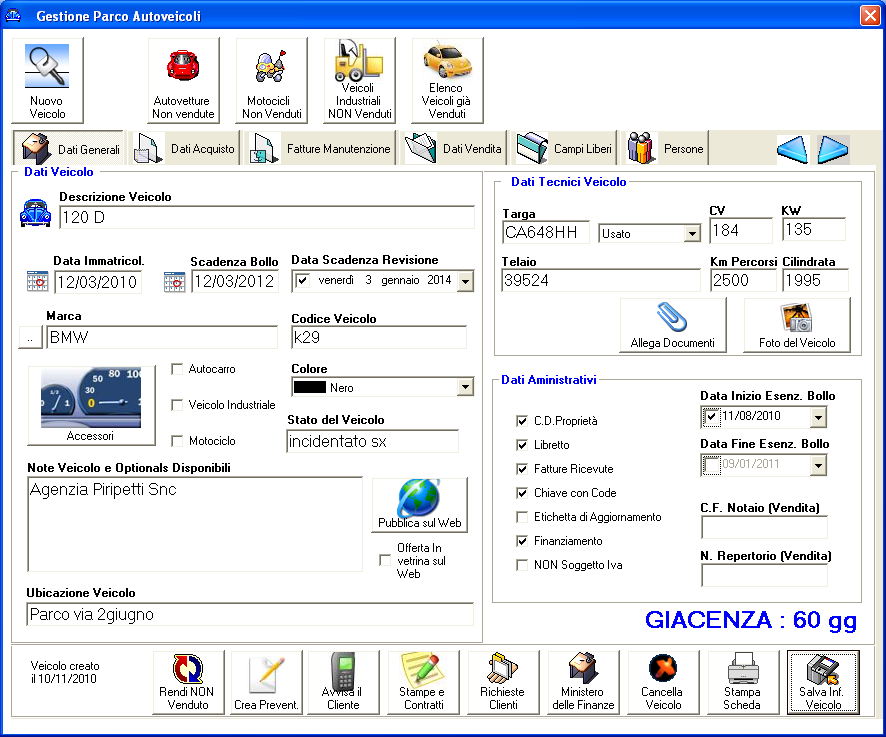Switch to Dati Generali tab

pos(68,149)
